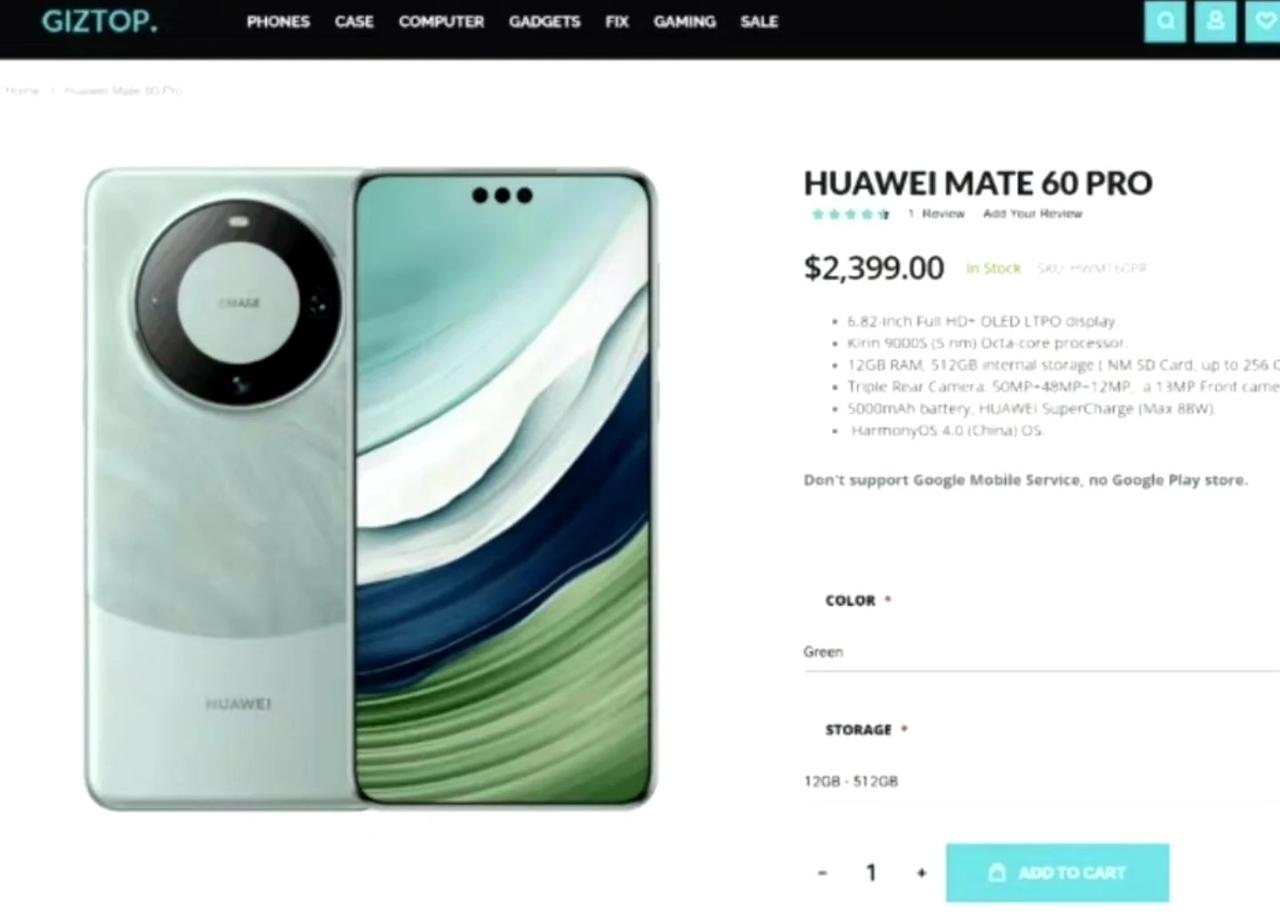Image resolution: width=1280 pixels, height=918 pixels.
Task: Increase quantity with plus button
Action: pyautogui.click(x=921, y=873)
